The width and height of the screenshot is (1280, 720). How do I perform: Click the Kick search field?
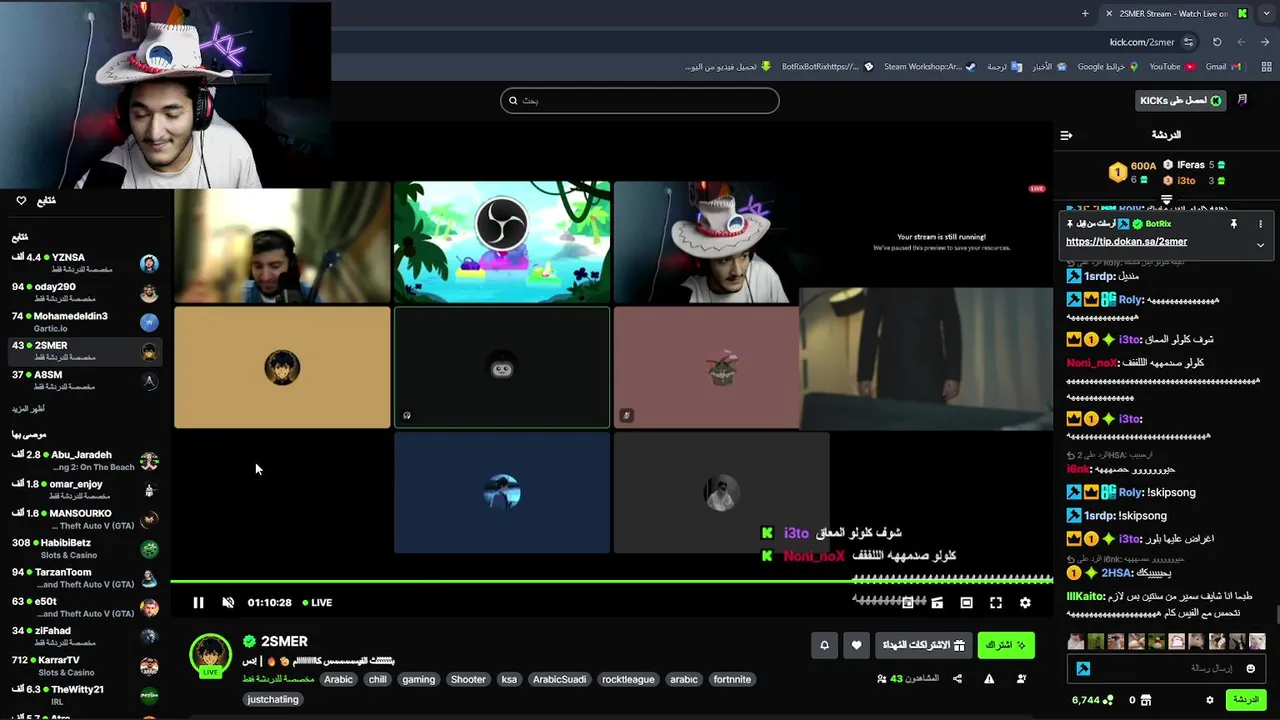(640, 100)
